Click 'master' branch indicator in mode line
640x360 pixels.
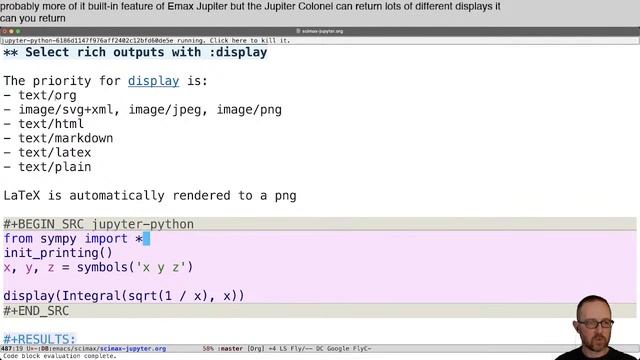coord(232,349)
